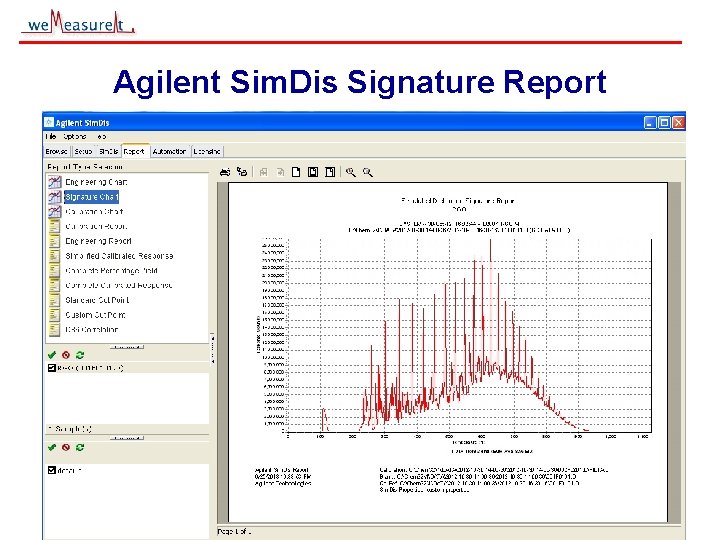Click the Engineering Report icon
The height and width of the screenshot is (540, 720).
(x=55, y=241)
